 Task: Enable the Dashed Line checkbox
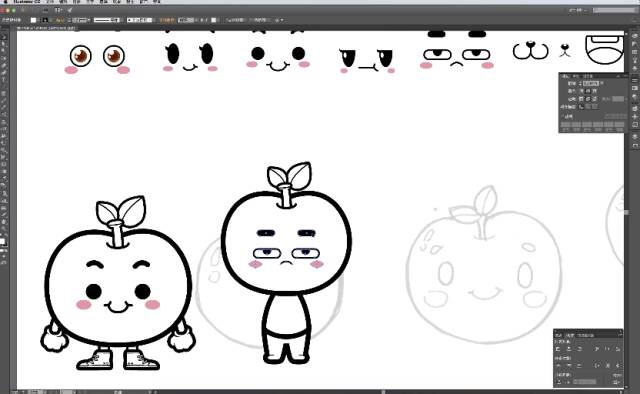(x=562, y=116)
